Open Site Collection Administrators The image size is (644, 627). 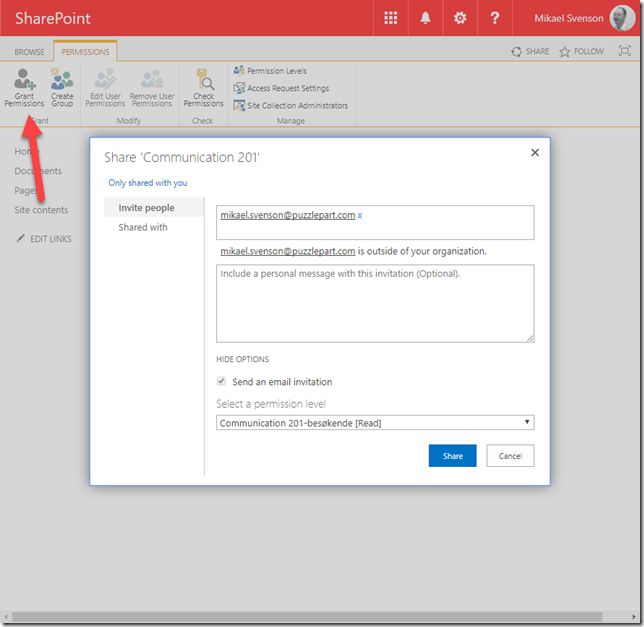[291, 106]
